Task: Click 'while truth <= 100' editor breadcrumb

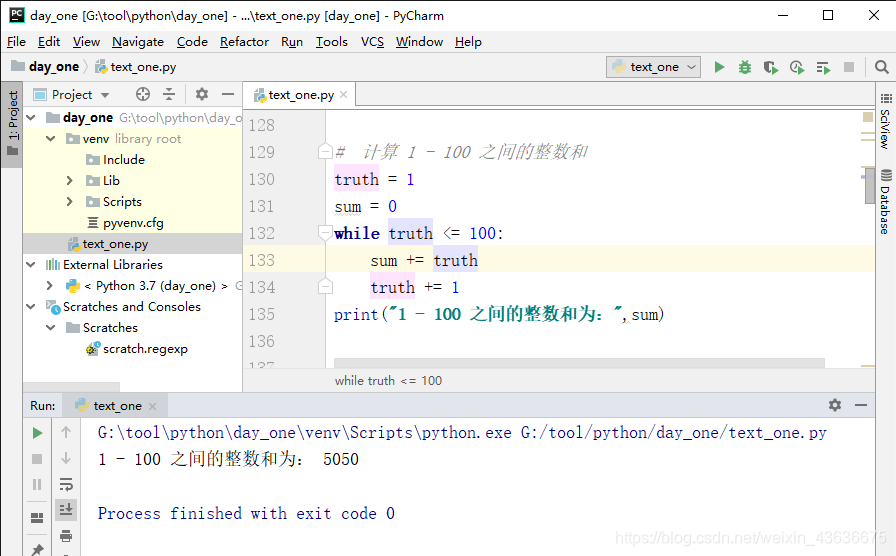Action: point(388,381)
